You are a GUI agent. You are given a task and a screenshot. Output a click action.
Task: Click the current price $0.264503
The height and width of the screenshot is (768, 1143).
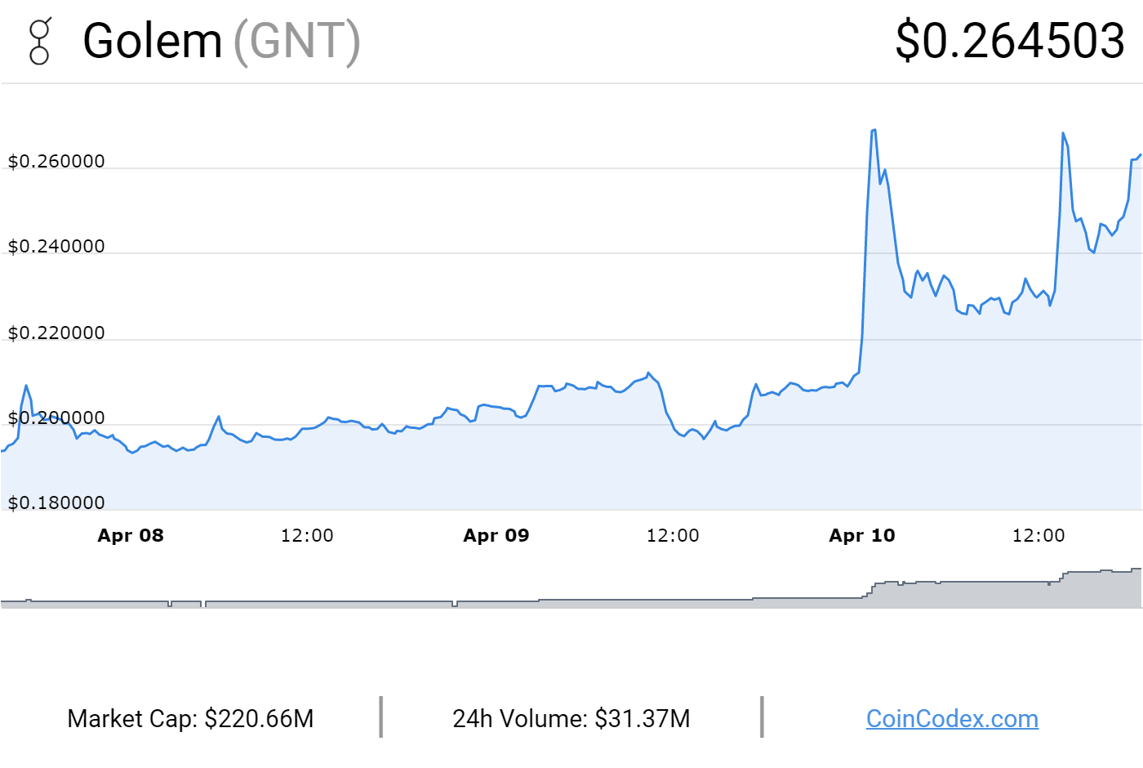(x=1010, y=41)
